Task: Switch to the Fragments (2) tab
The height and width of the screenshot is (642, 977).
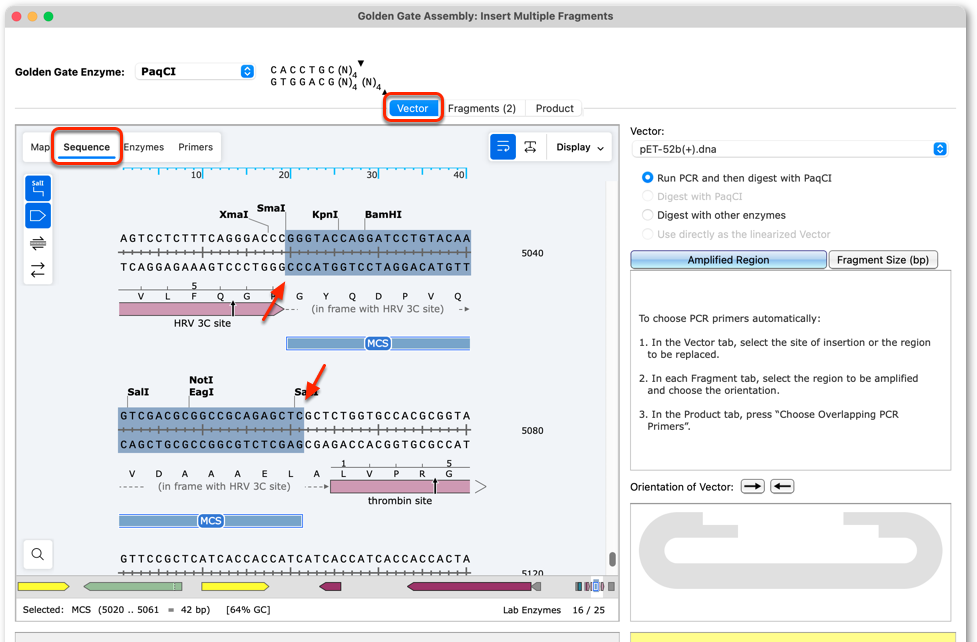Action: 482,108
